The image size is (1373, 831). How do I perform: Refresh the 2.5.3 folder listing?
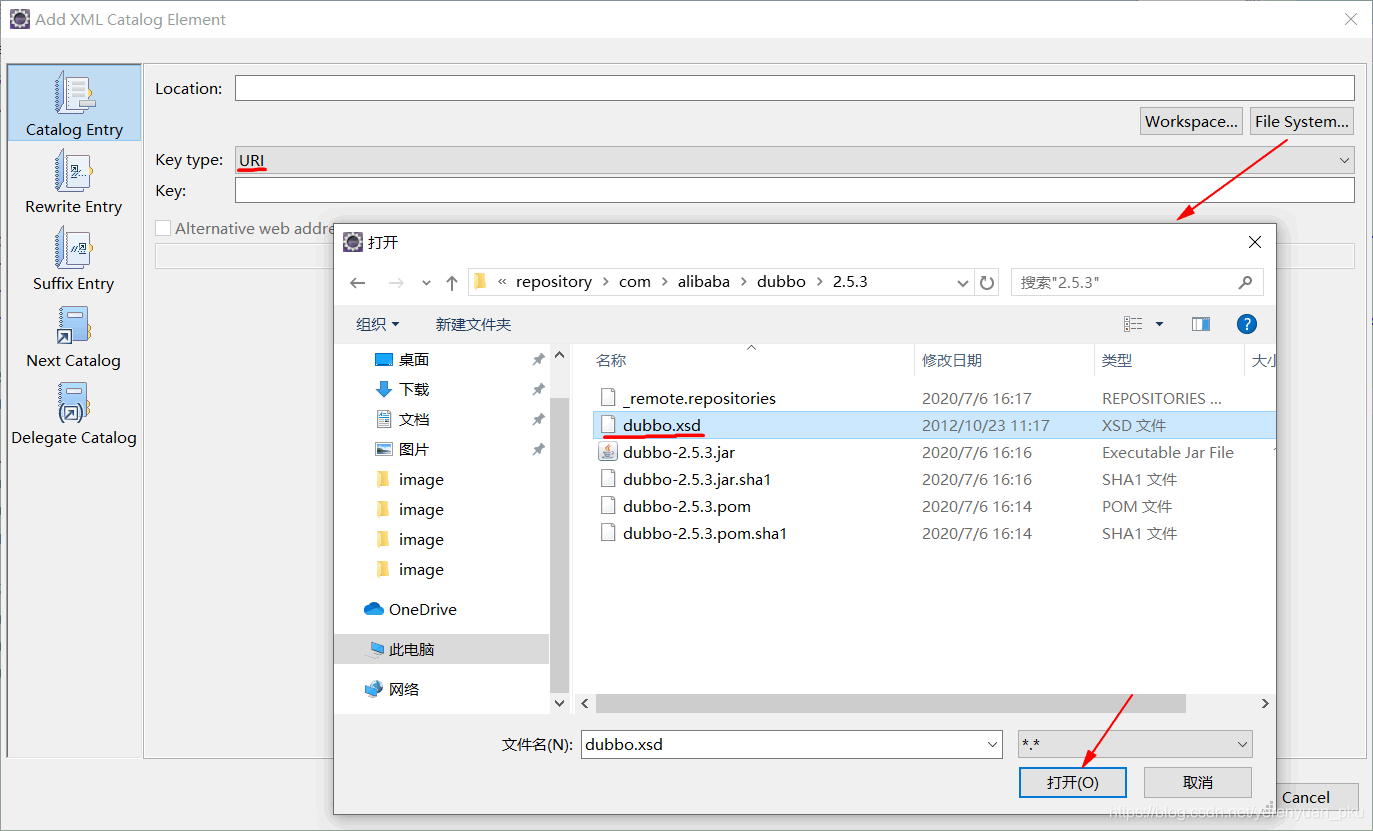pos(987,283)
